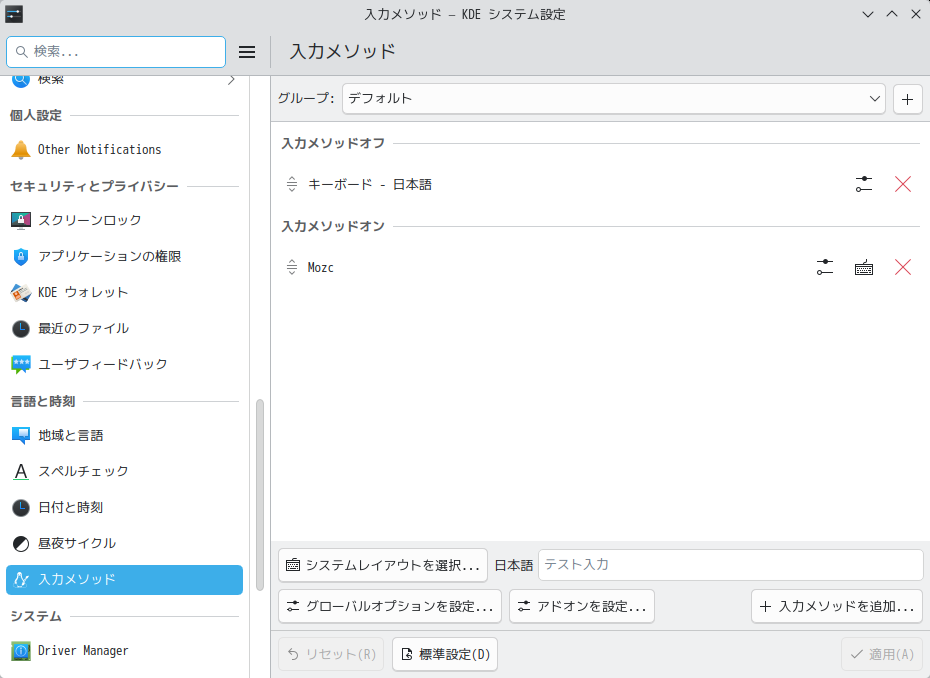Select 地域と言語 in sidebar

coord(125,436)
